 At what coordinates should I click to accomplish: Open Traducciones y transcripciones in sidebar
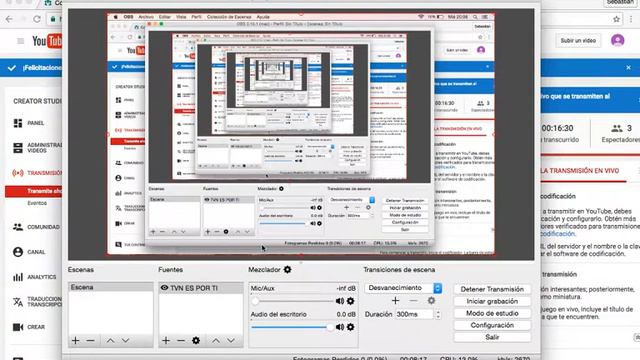pyautogui.click(x=37, y=302)
